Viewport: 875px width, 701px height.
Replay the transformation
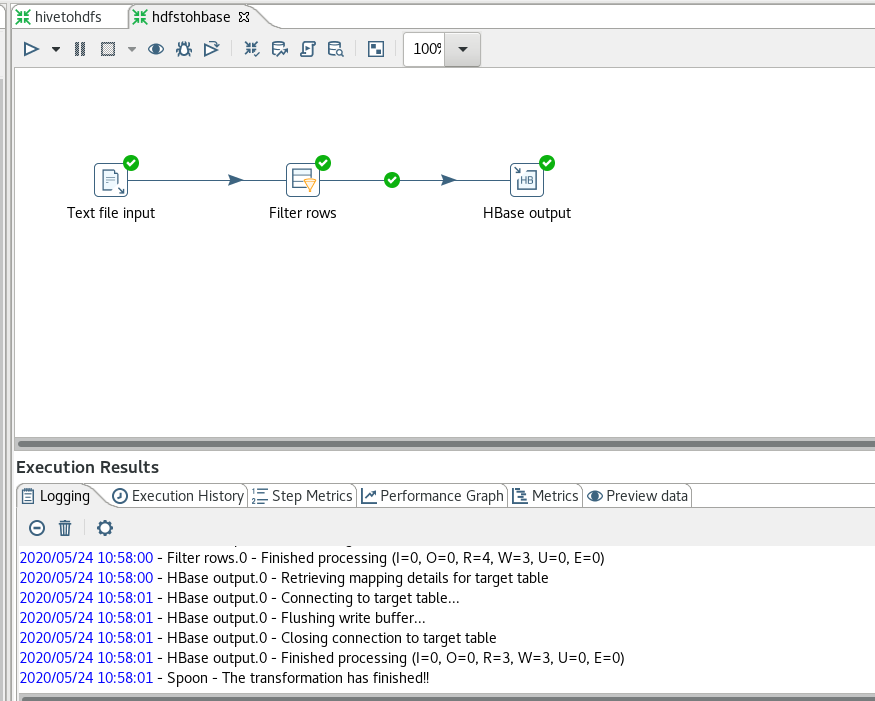(211, 49)
